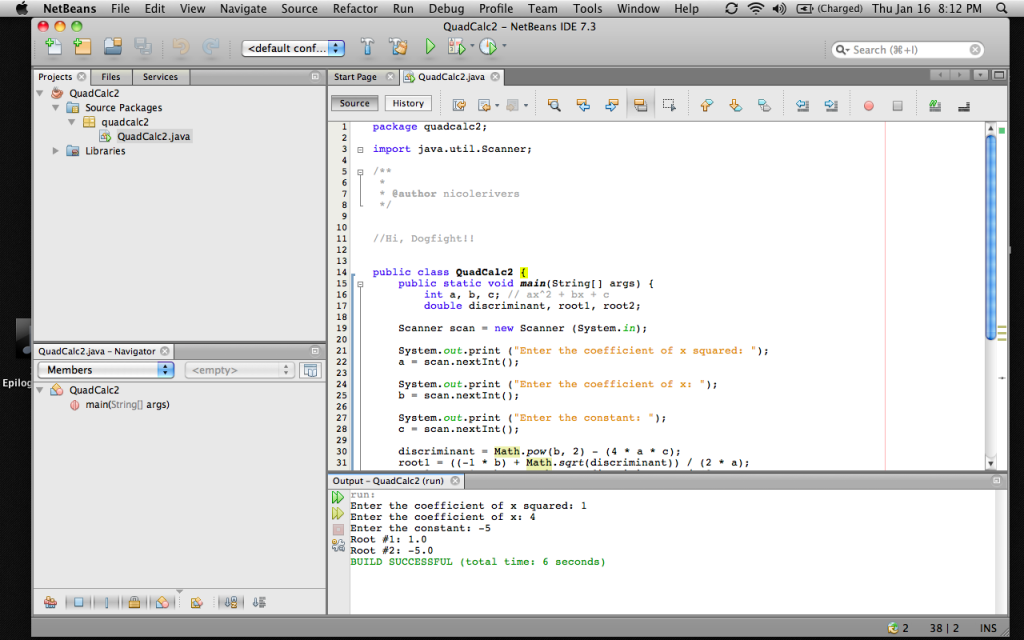1024x640 pixels.
Task: Re-run the program from the Output panel
Action: [x=338, y=497]
